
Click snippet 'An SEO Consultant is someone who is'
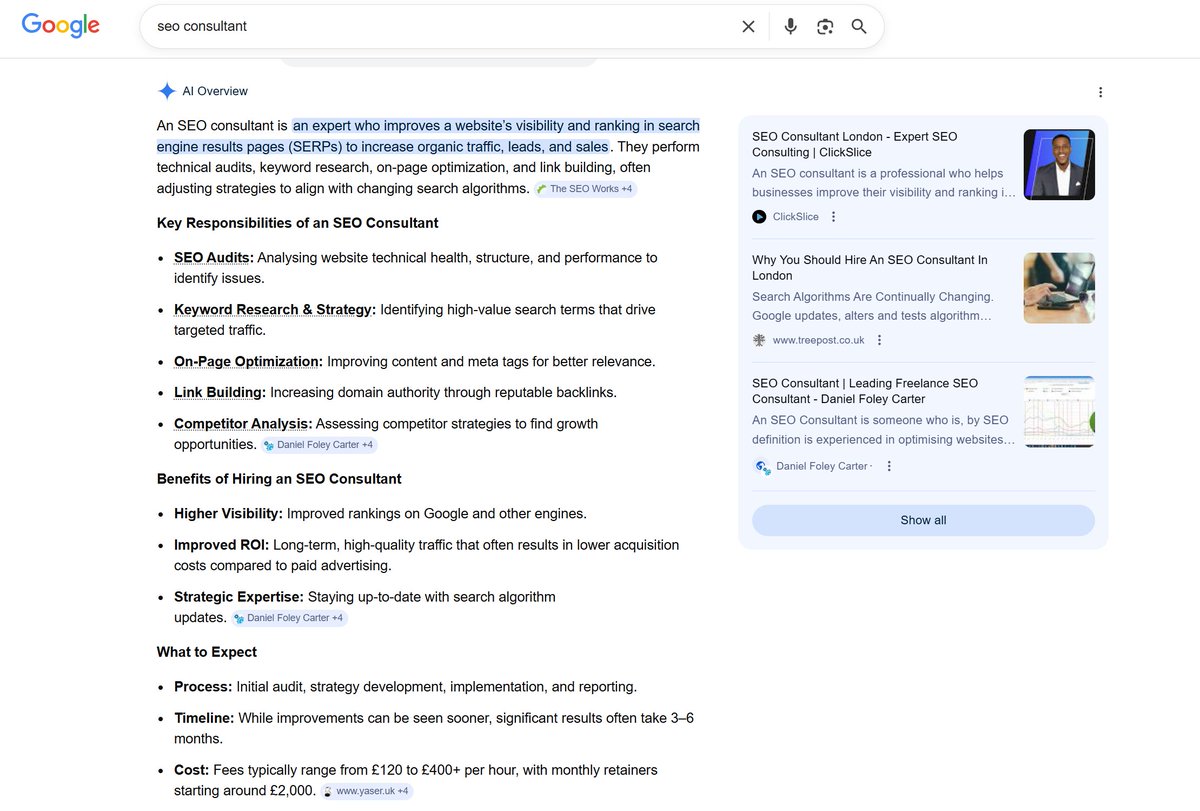click(884, 430)
